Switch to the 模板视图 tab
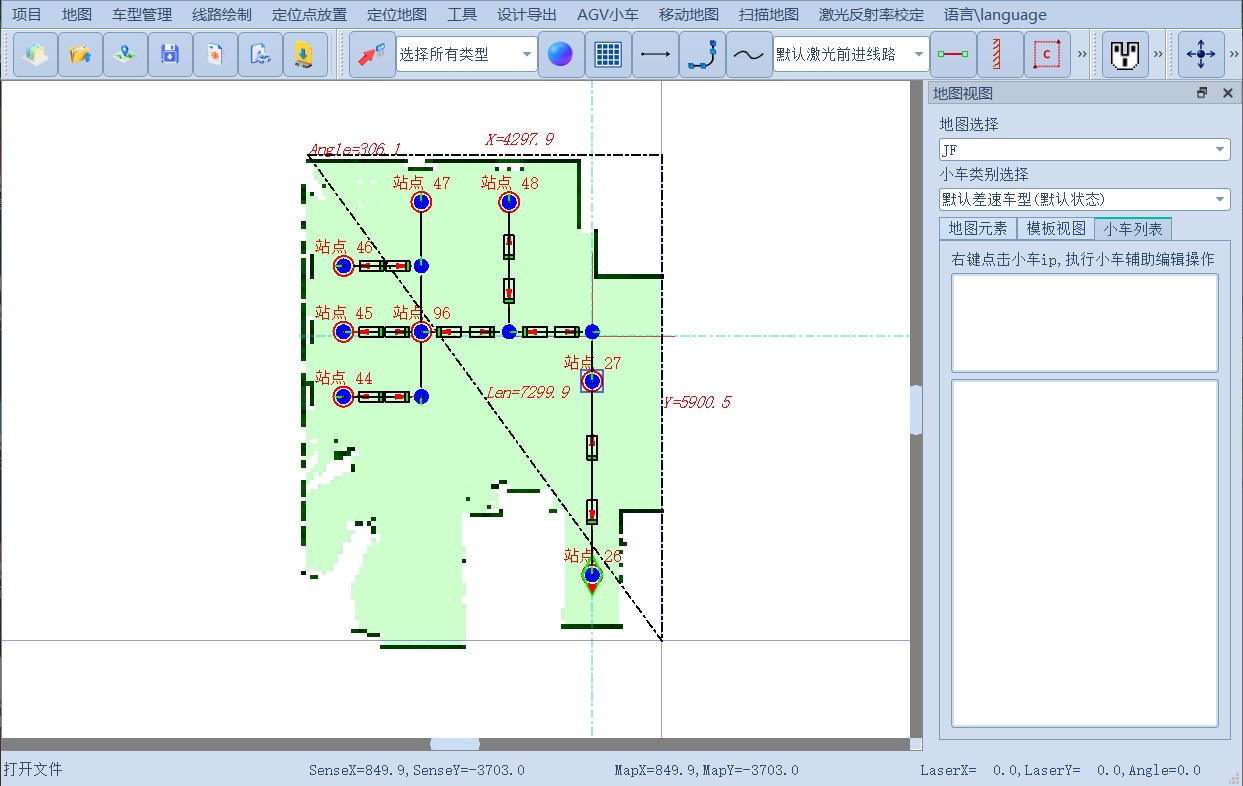 tap(1056, 228)
